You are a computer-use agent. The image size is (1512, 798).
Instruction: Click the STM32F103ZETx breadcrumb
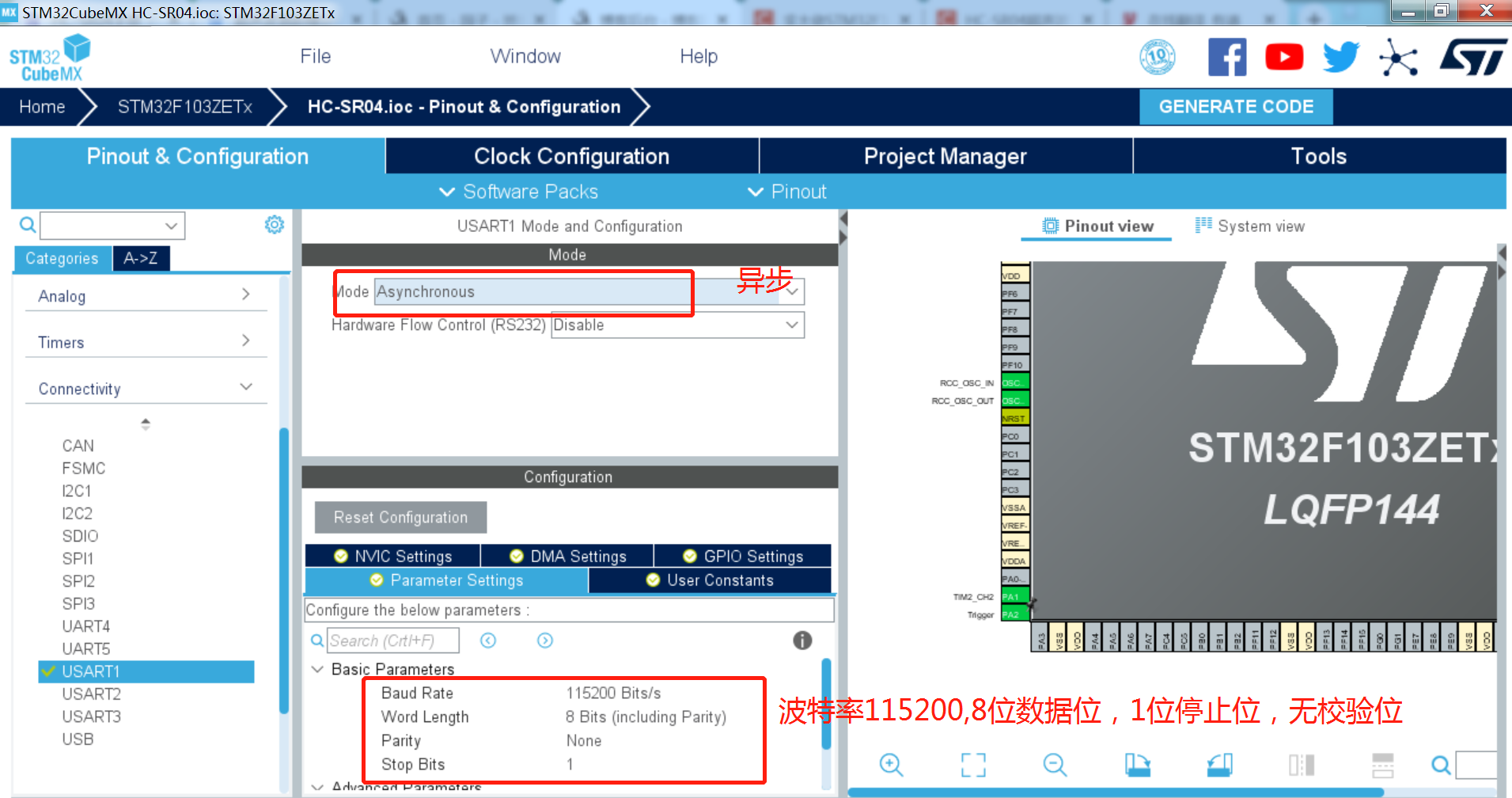(x=185, y=107)
